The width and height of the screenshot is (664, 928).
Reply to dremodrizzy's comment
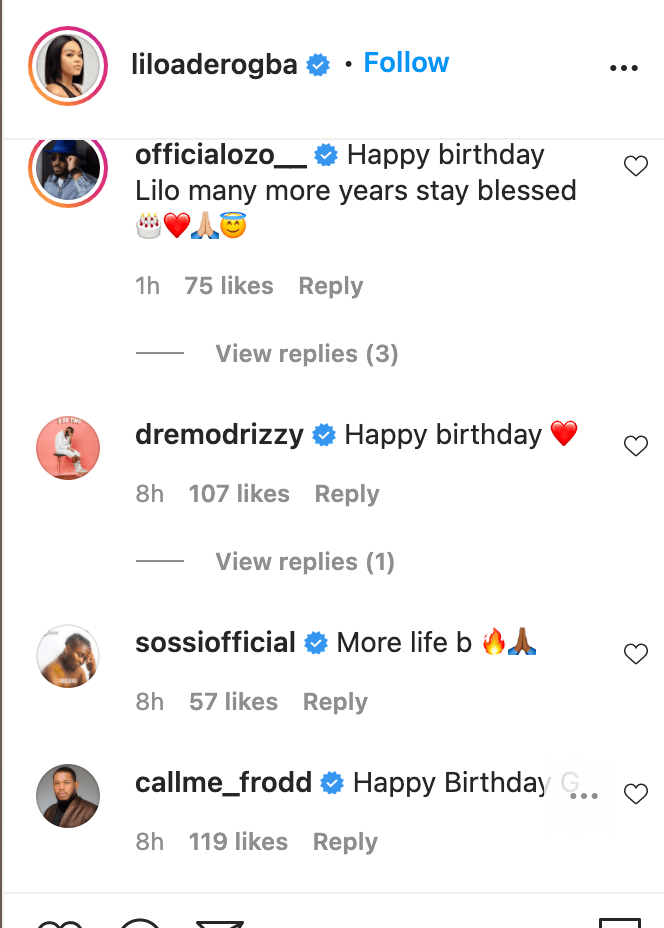[x=346, y=494]
